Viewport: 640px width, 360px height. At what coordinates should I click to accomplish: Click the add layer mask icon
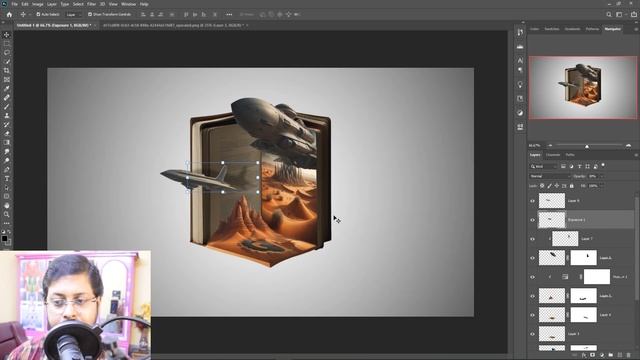tap(593, 355)
